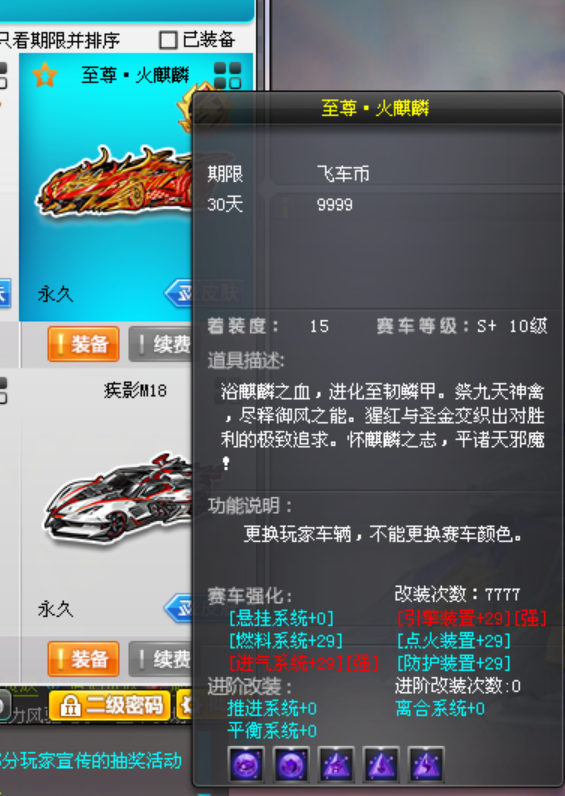Viewport: 565px width, 796px height.
Task: Open the 二级密码 button
Action: (109, 706)
